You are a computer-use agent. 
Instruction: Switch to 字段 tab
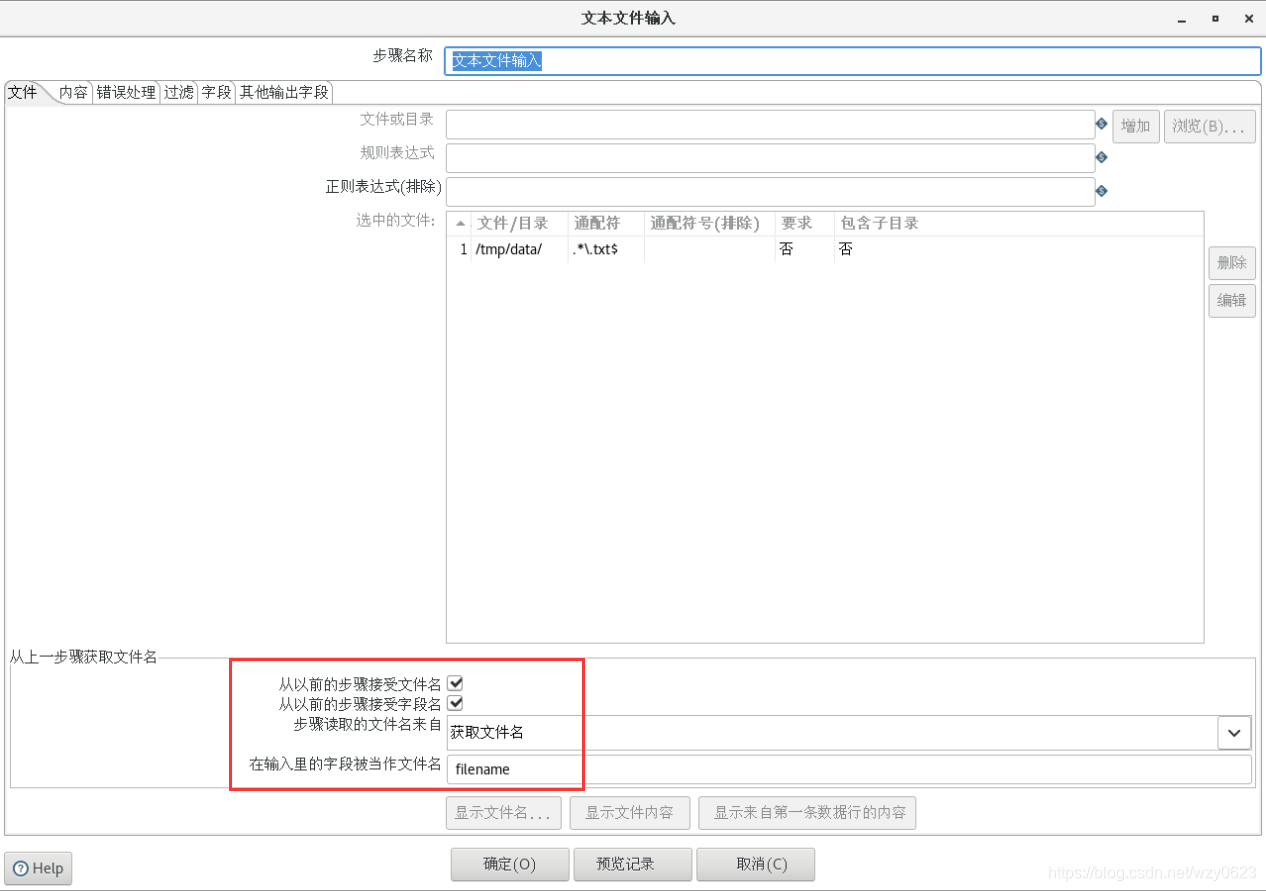click(x=216, y=92)
